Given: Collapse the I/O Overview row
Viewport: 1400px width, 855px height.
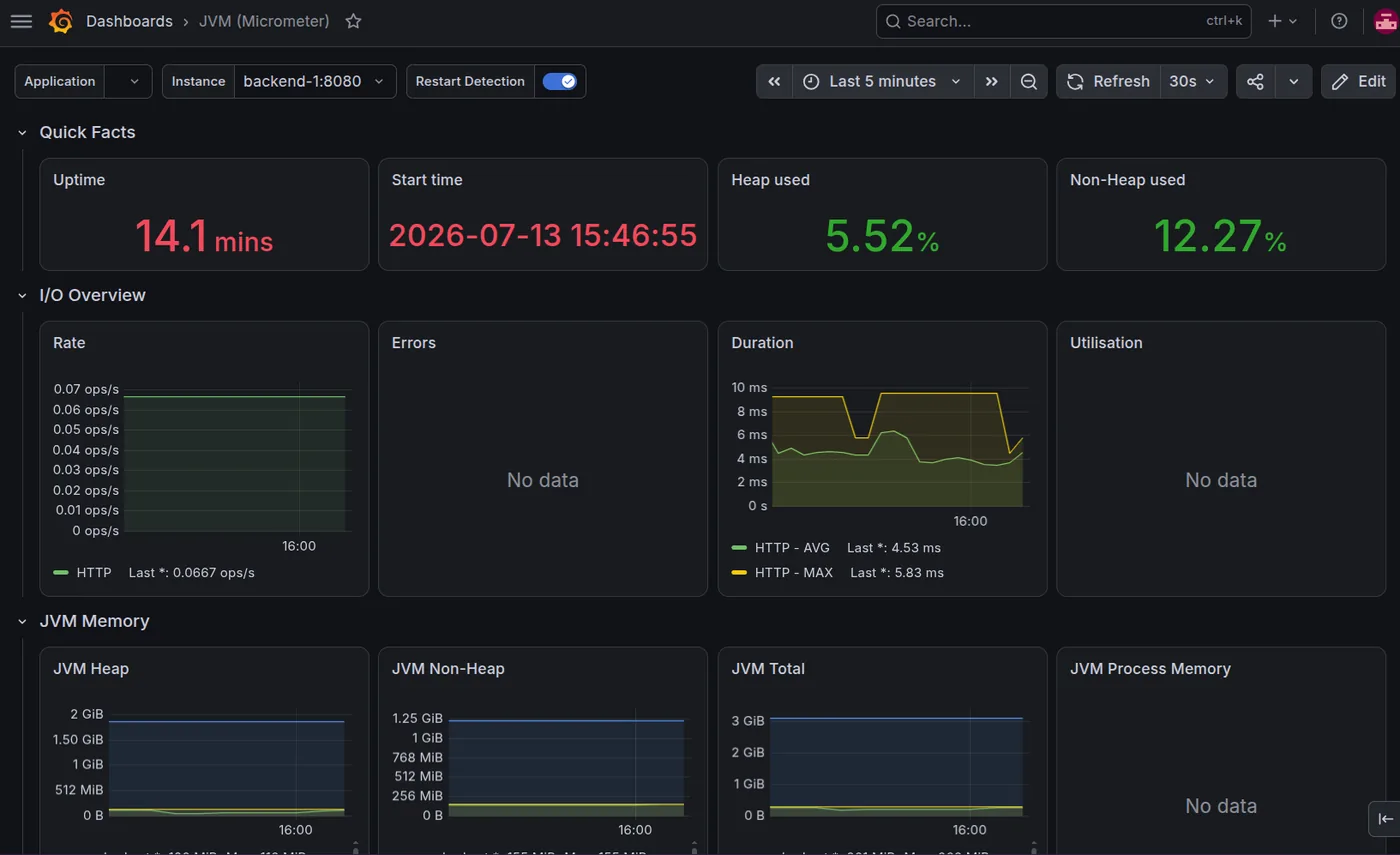Looking at the screenshot, I should (x=22, y=295).
